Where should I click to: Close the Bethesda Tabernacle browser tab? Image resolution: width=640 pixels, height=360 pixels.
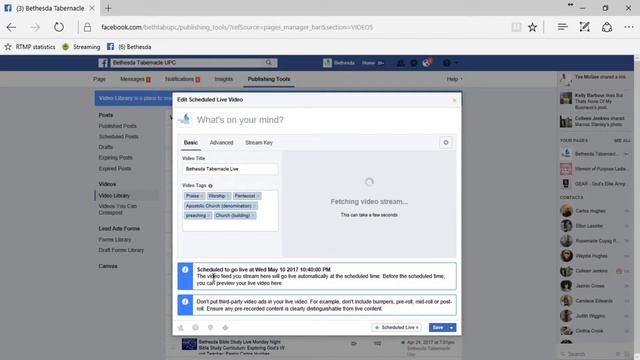[x=92, y=8]
